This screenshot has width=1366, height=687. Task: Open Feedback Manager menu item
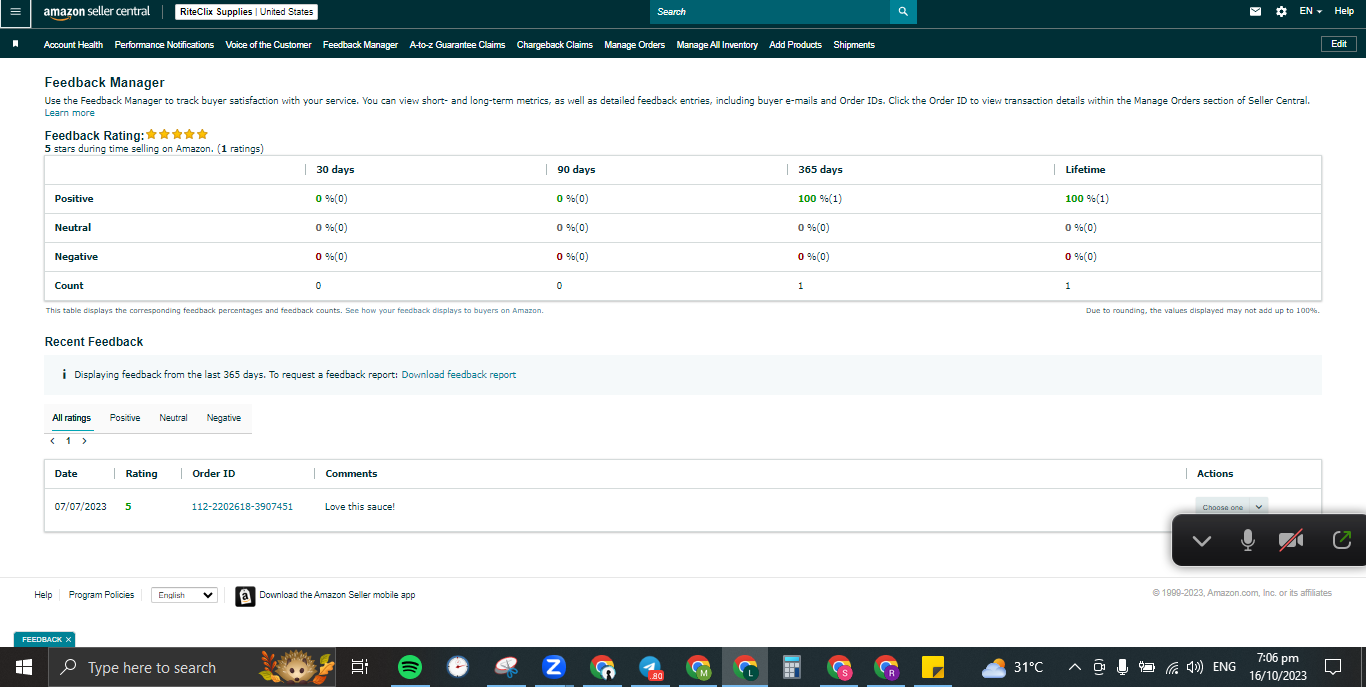[x=360, y=44]
